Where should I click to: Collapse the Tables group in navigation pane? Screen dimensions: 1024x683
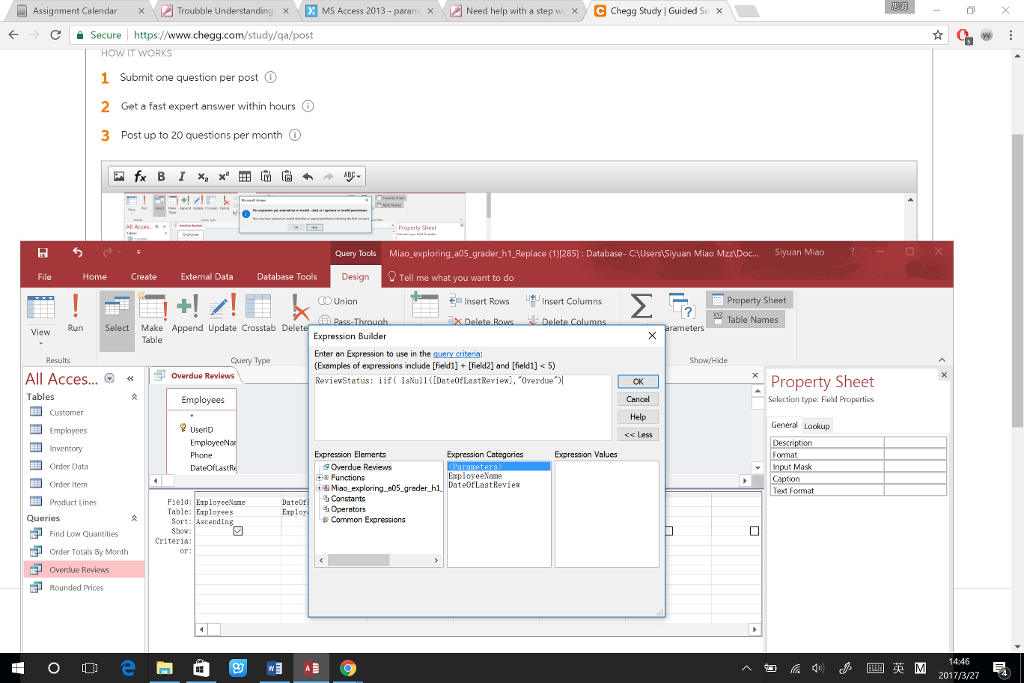click(134, 397)
